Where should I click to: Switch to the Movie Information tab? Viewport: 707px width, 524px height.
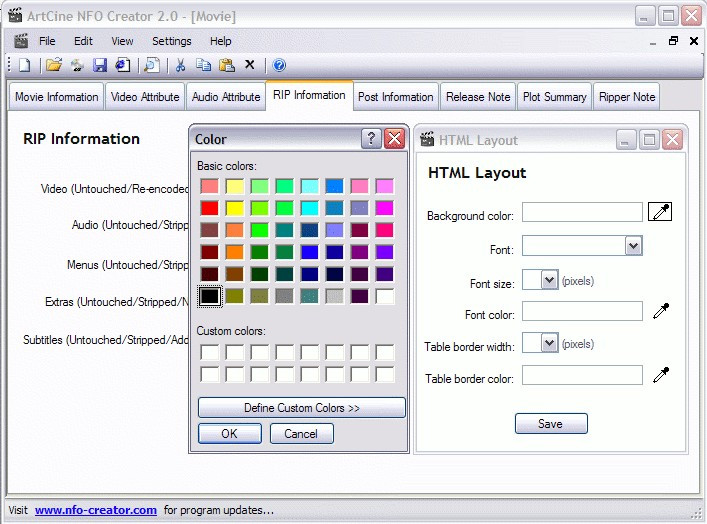pos(56,97)
